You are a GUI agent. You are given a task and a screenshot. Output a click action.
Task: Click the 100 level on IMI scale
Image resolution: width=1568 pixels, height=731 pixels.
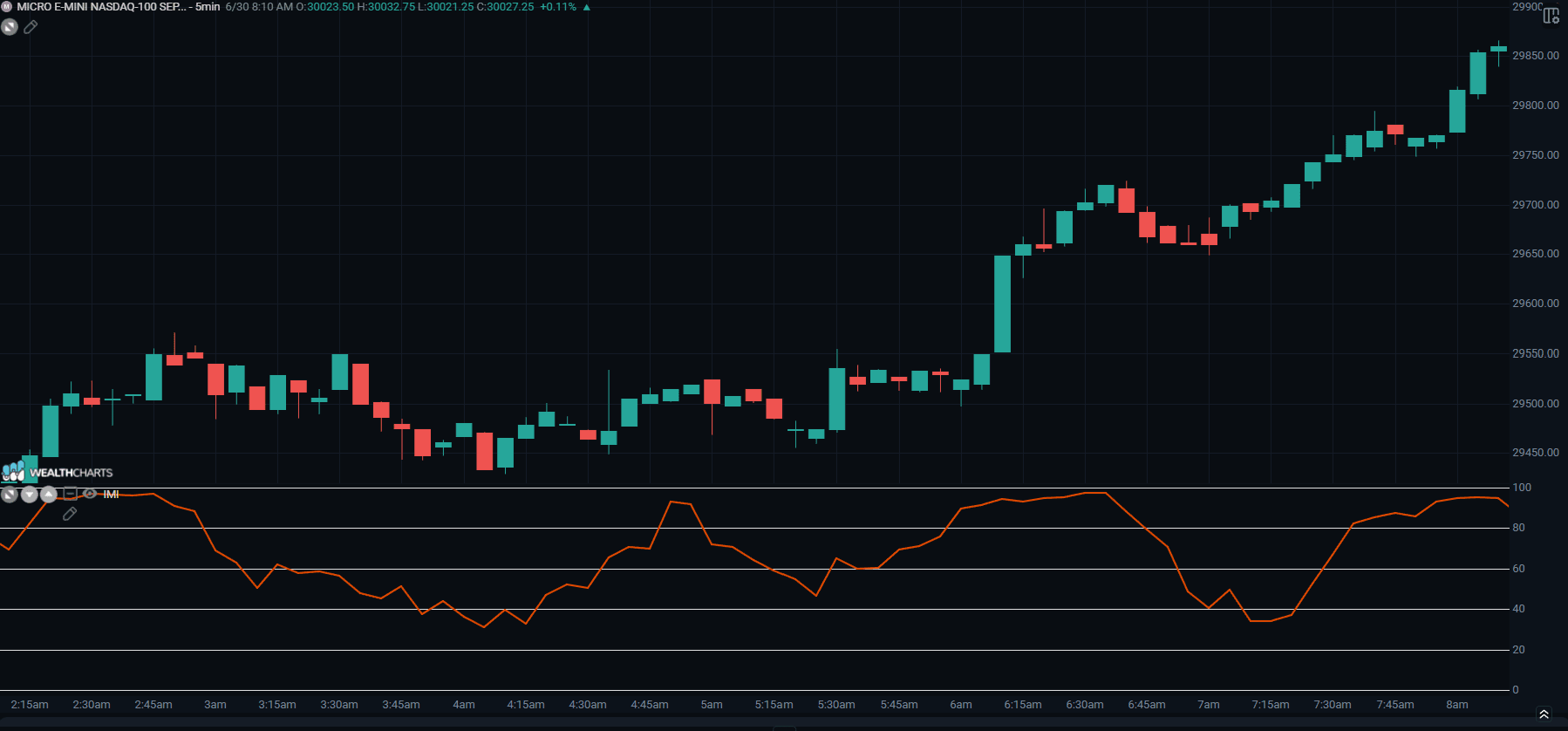[1522, 488]
